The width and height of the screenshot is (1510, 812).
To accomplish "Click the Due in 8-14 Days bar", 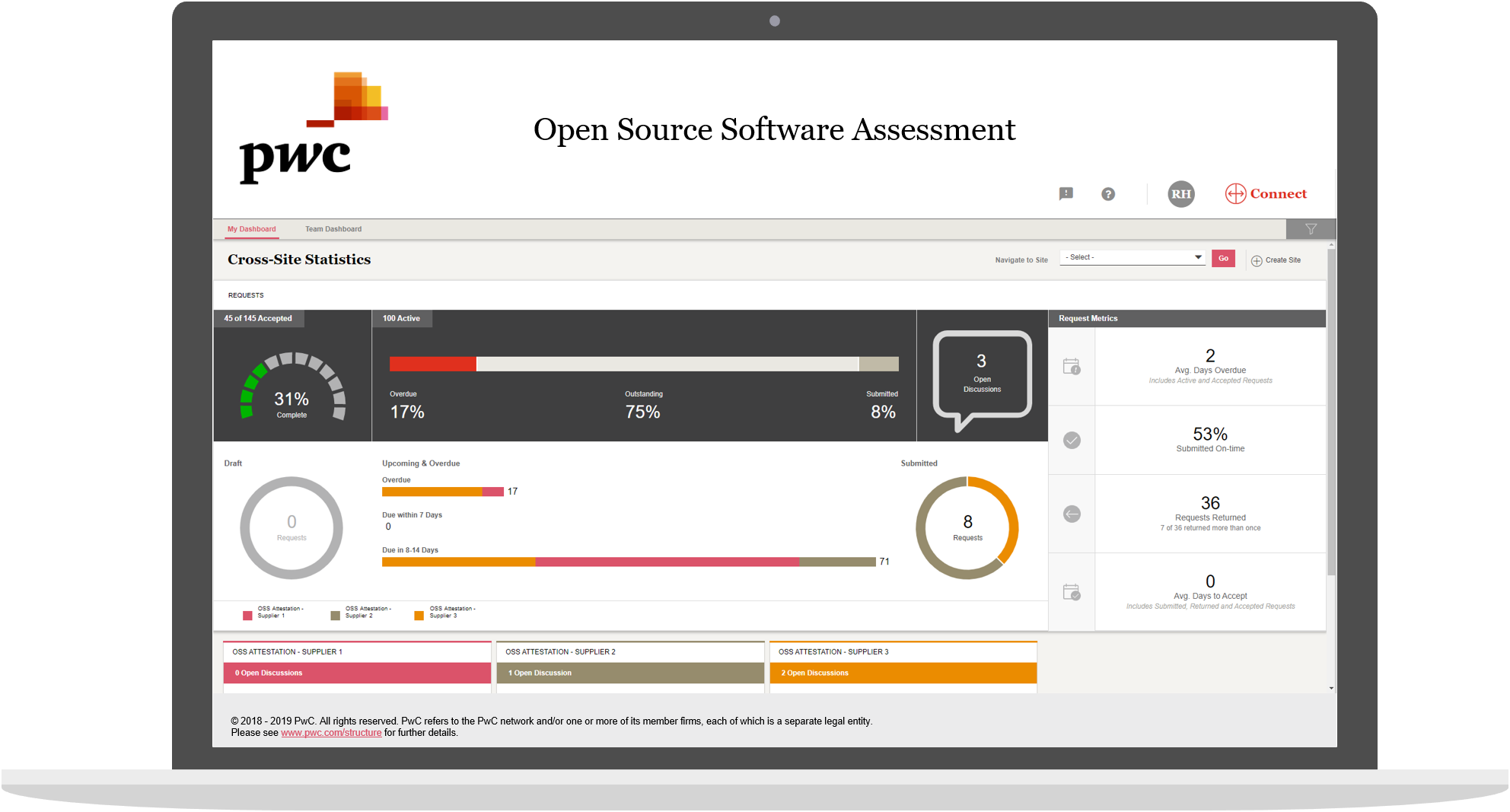I will tap(629, 562).
